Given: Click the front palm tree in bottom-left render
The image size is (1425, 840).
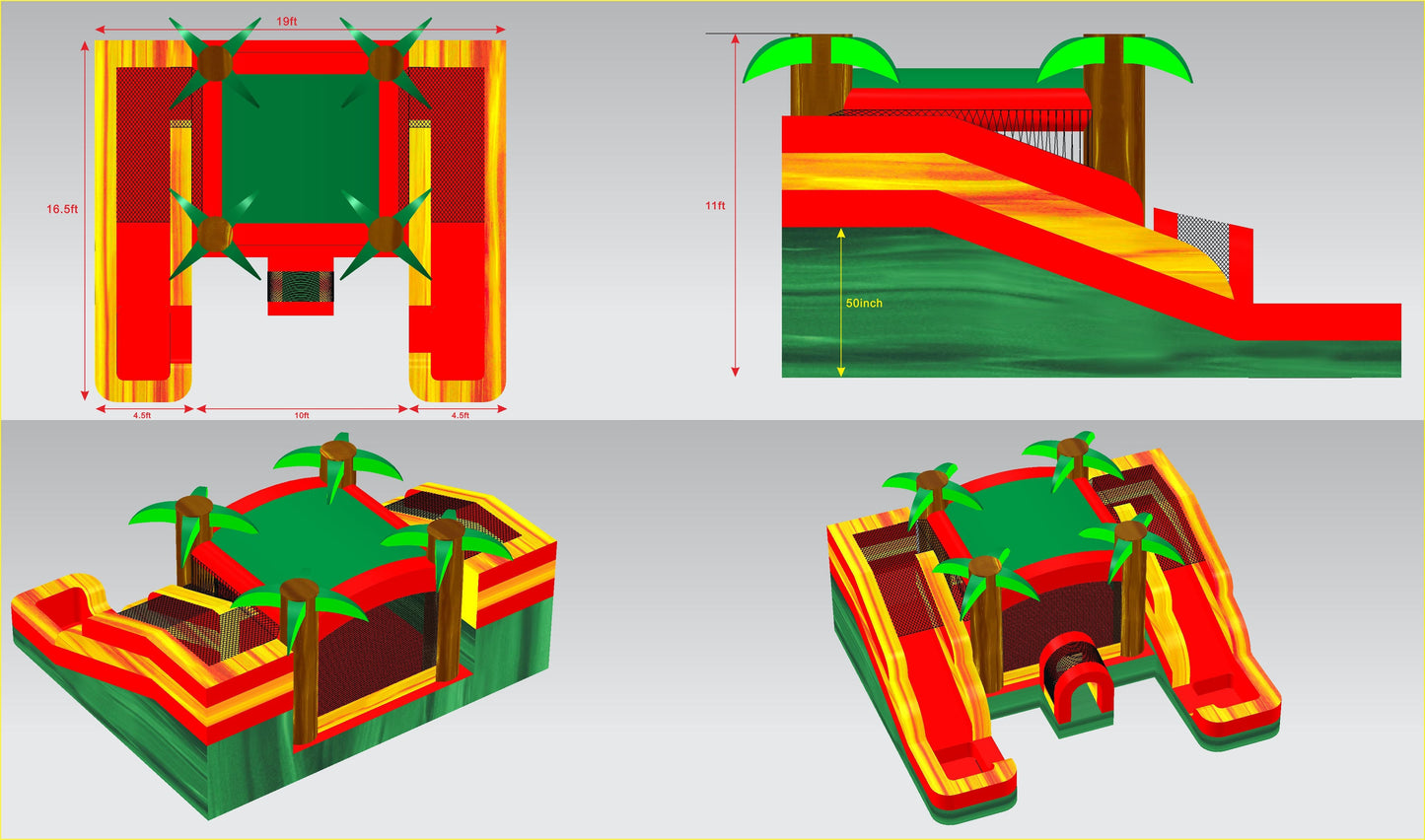Looking at the screenshot, I should click(x=298, y=651).
